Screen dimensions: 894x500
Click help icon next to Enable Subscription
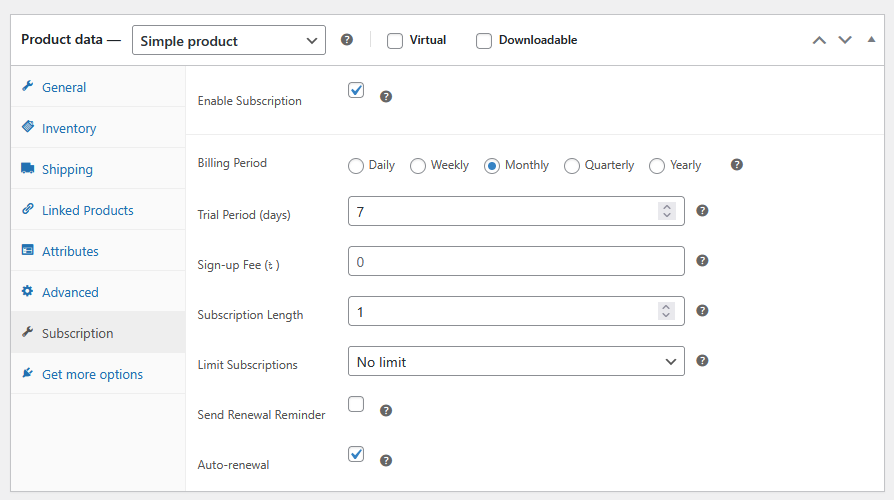386,96
